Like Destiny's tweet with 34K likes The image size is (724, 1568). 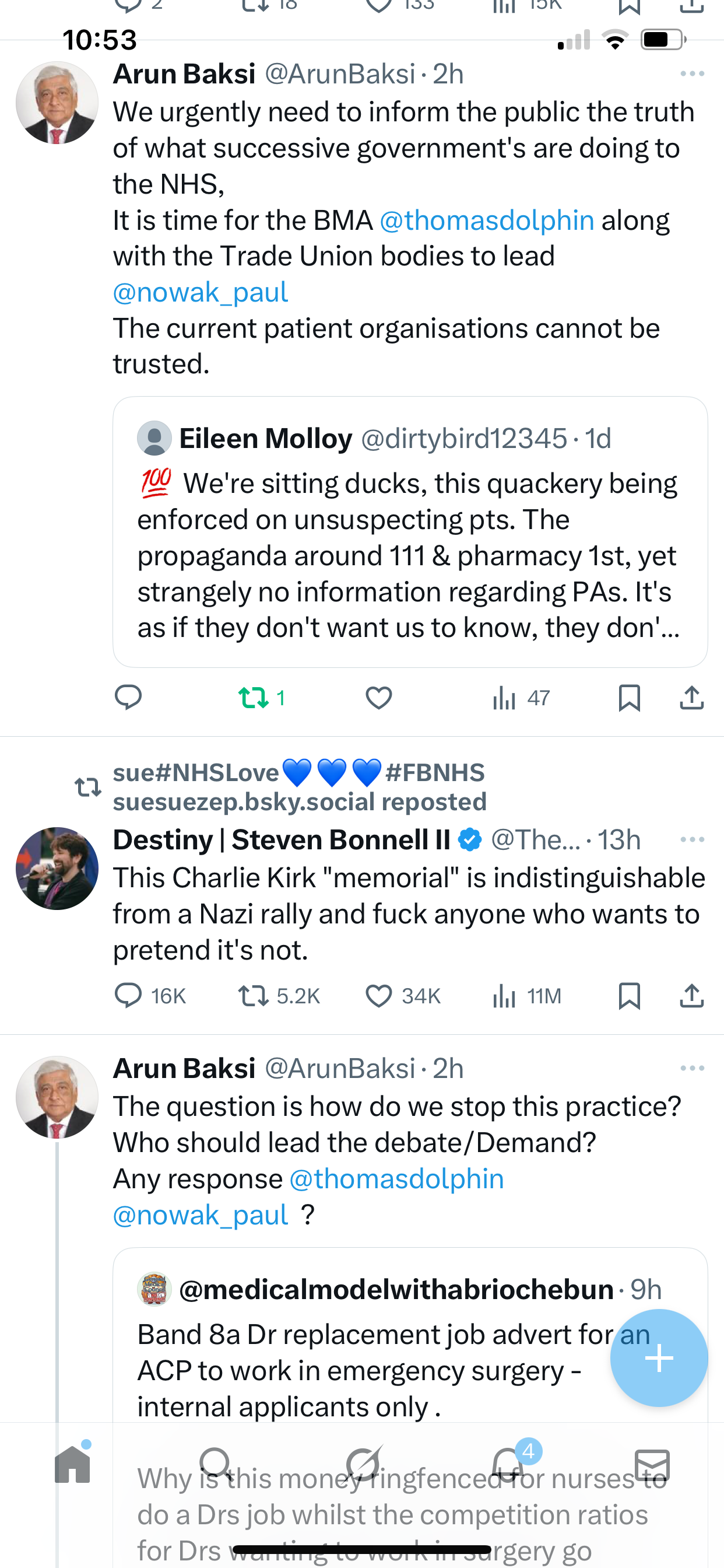tap(378, 996)
